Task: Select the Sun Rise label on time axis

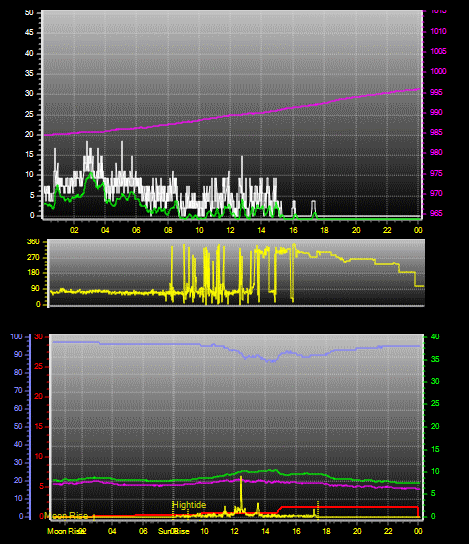Action: (x=174, y=531)
